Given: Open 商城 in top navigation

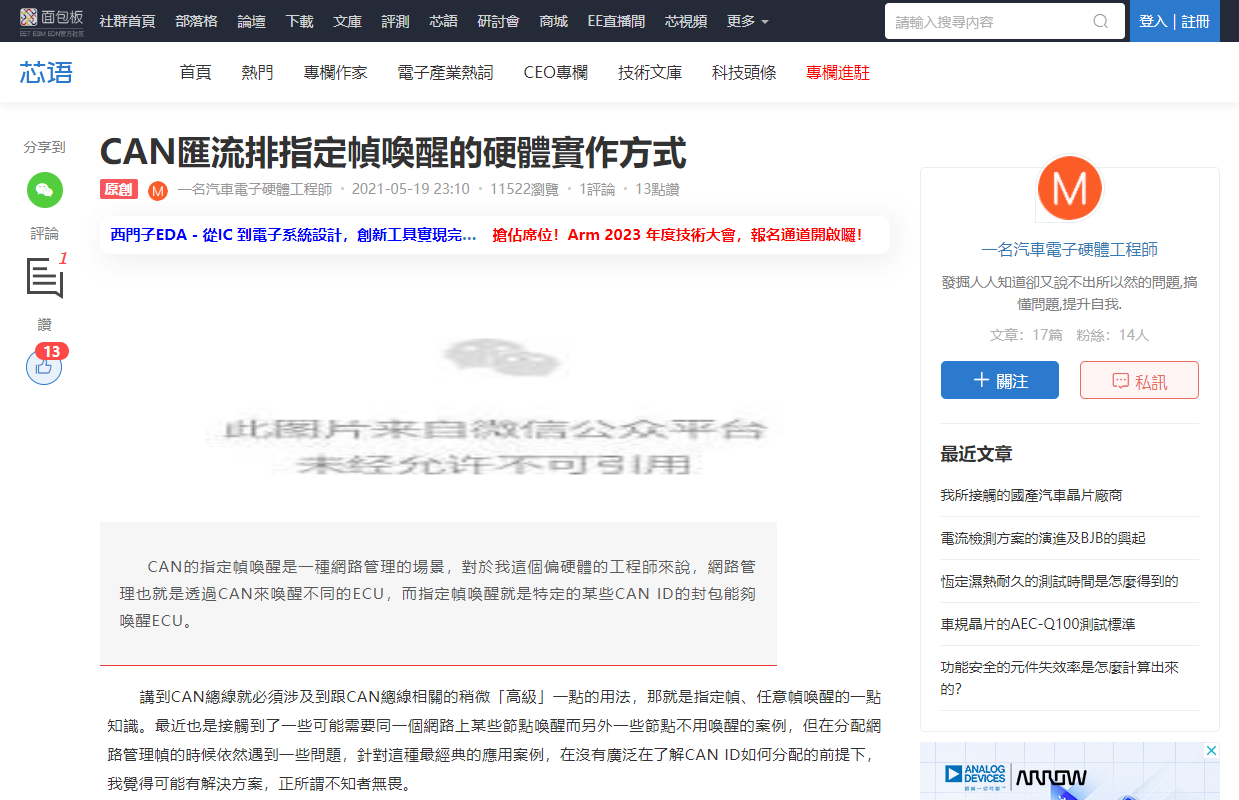Looking at the screenshot, I should tap(553, 21).
